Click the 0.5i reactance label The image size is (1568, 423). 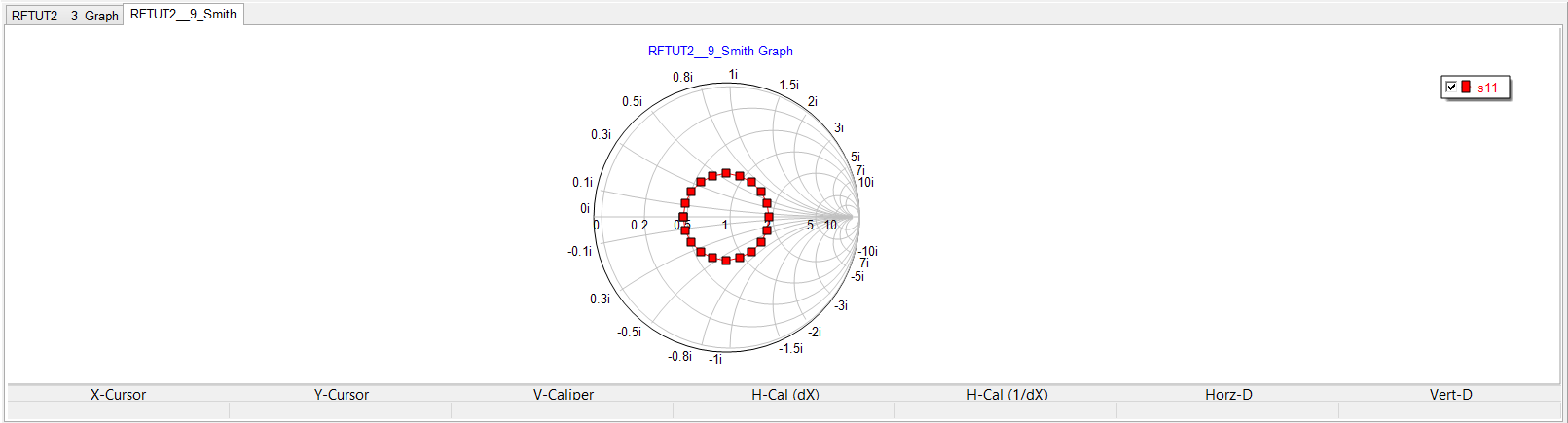632,101
